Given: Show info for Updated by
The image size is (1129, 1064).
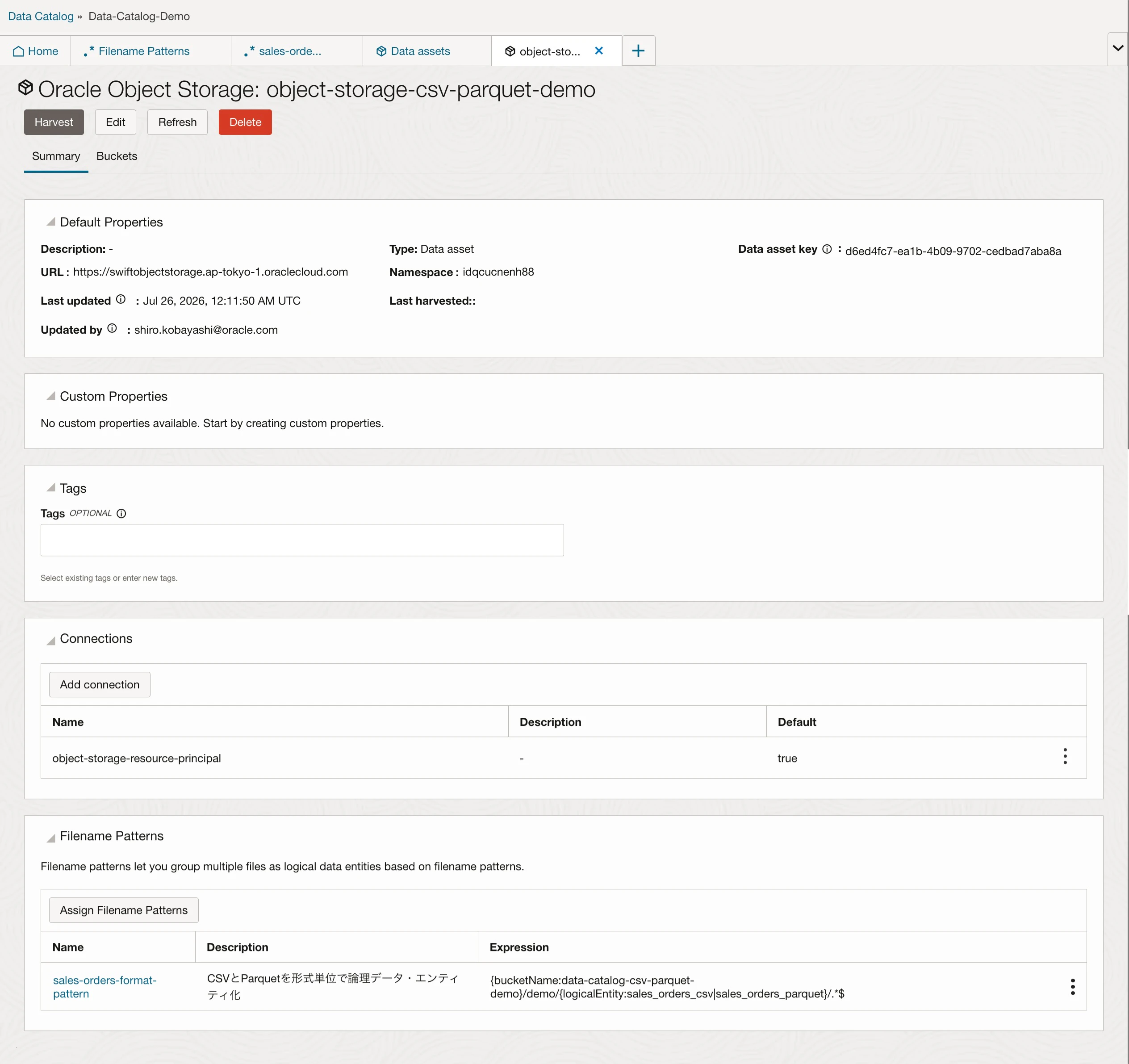Looking at the screenshot, I should (112, 328).
